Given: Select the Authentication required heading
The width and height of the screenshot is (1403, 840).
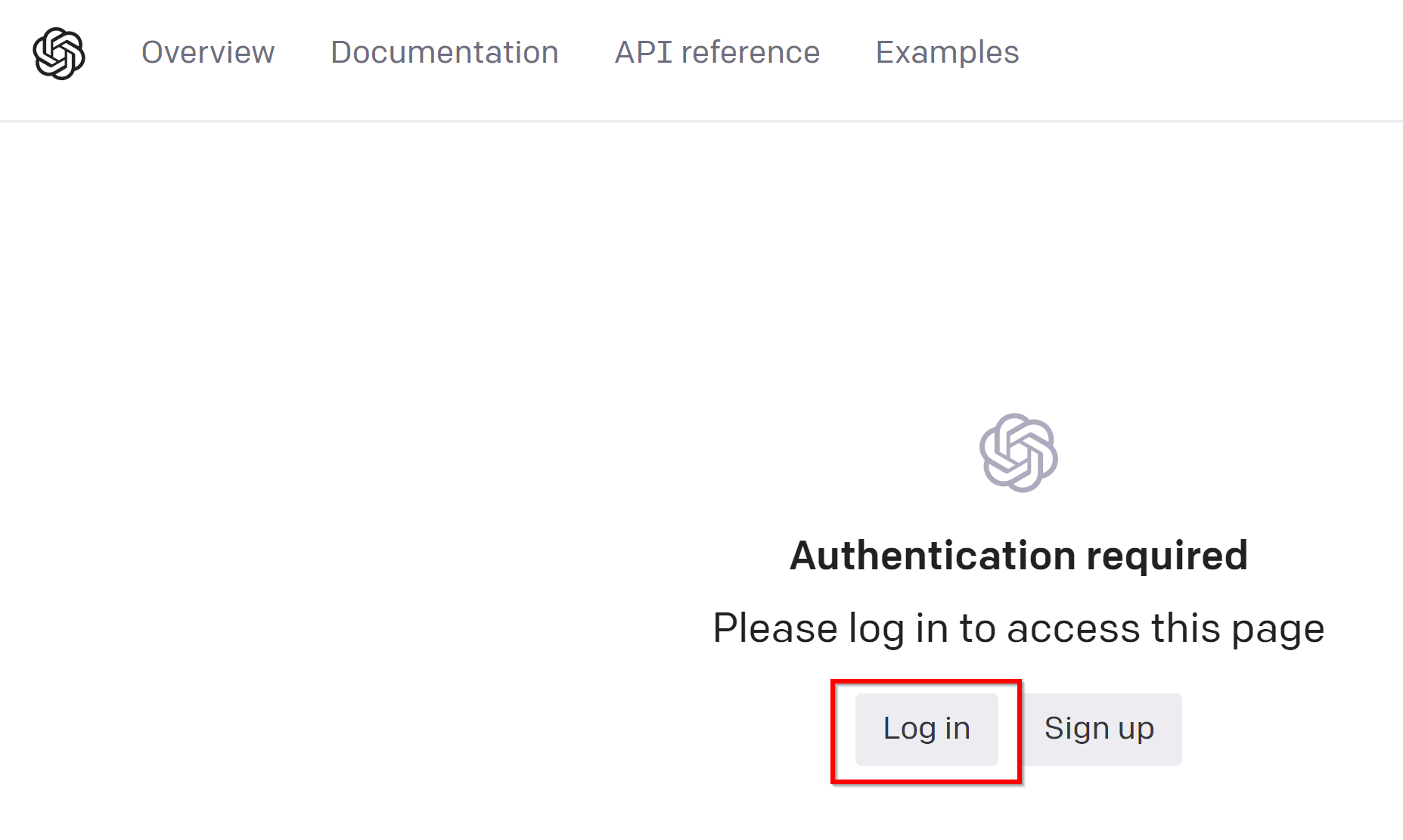Looking at the screenshot, I should [1019, 556].
